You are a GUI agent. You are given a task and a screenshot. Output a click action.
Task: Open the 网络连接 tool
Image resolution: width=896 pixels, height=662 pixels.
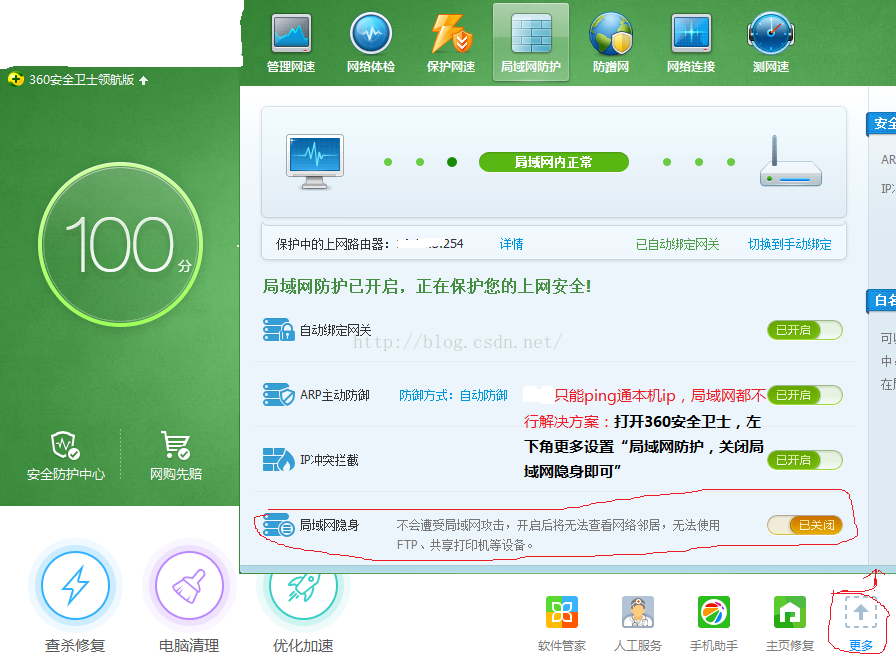coord(691,44)
